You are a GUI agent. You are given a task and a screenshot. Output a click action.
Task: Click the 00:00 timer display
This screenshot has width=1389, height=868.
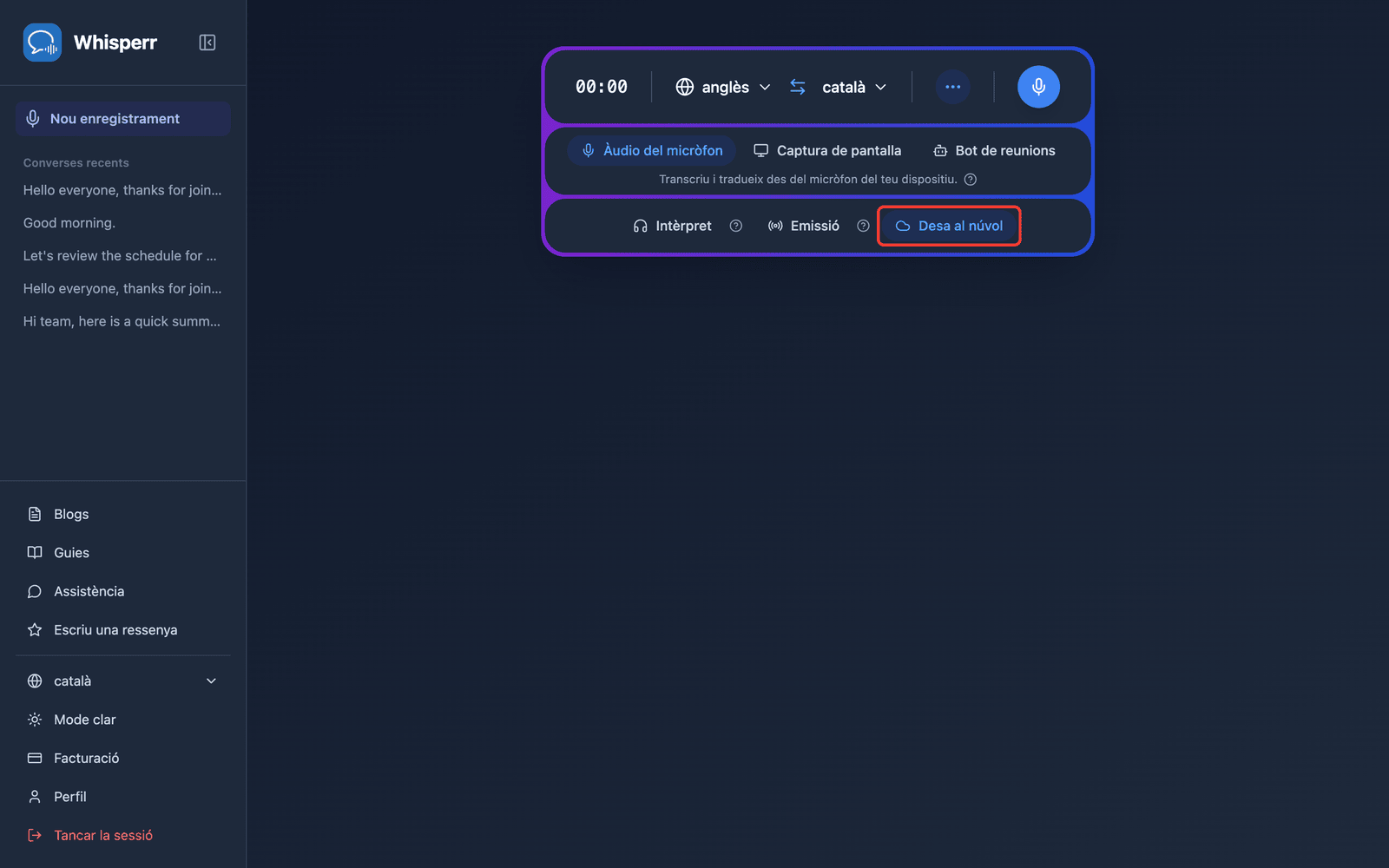pos(602,87)
